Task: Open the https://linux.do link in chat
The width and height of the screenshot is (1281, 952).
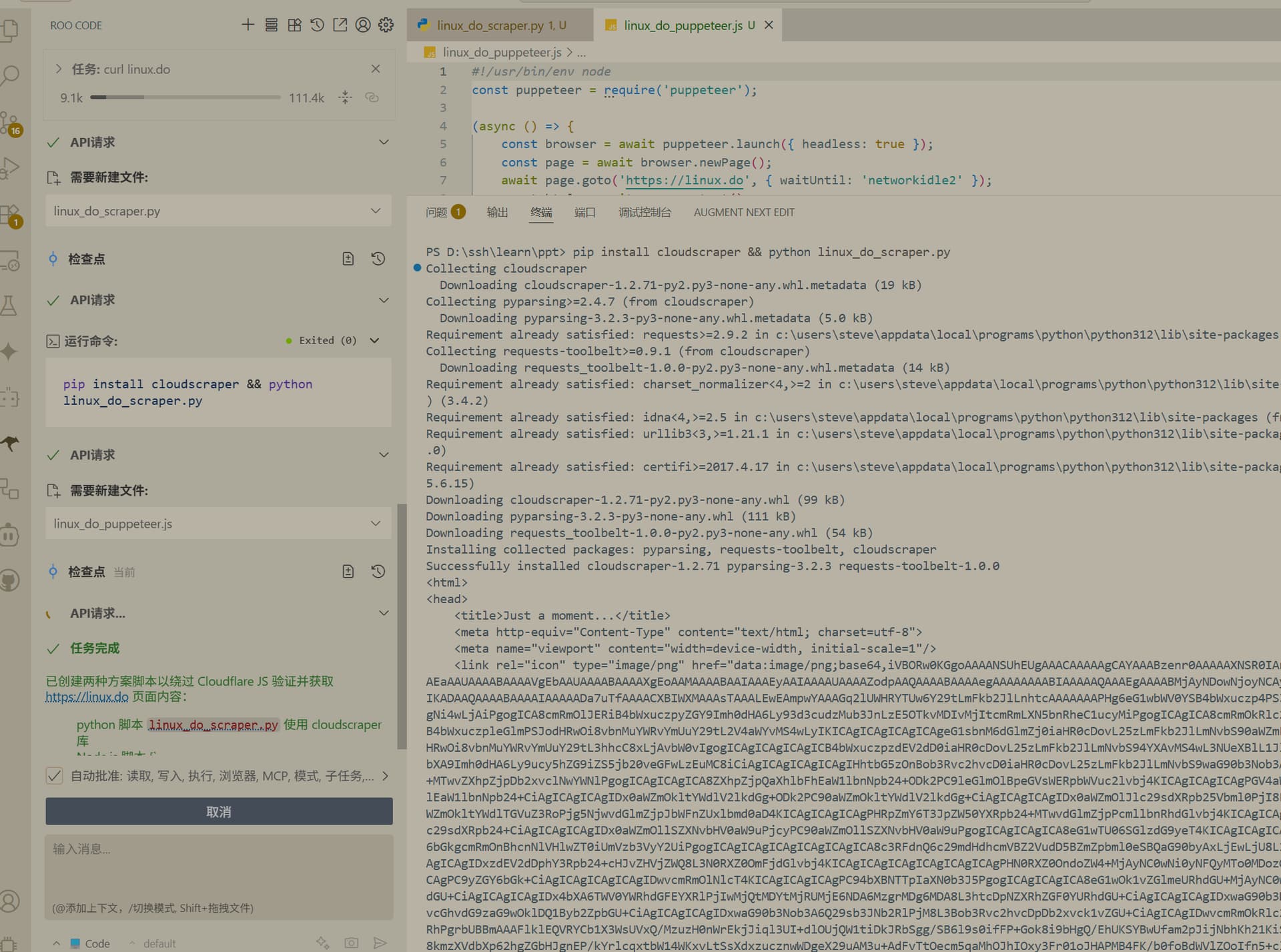Action: pos(87,696)
